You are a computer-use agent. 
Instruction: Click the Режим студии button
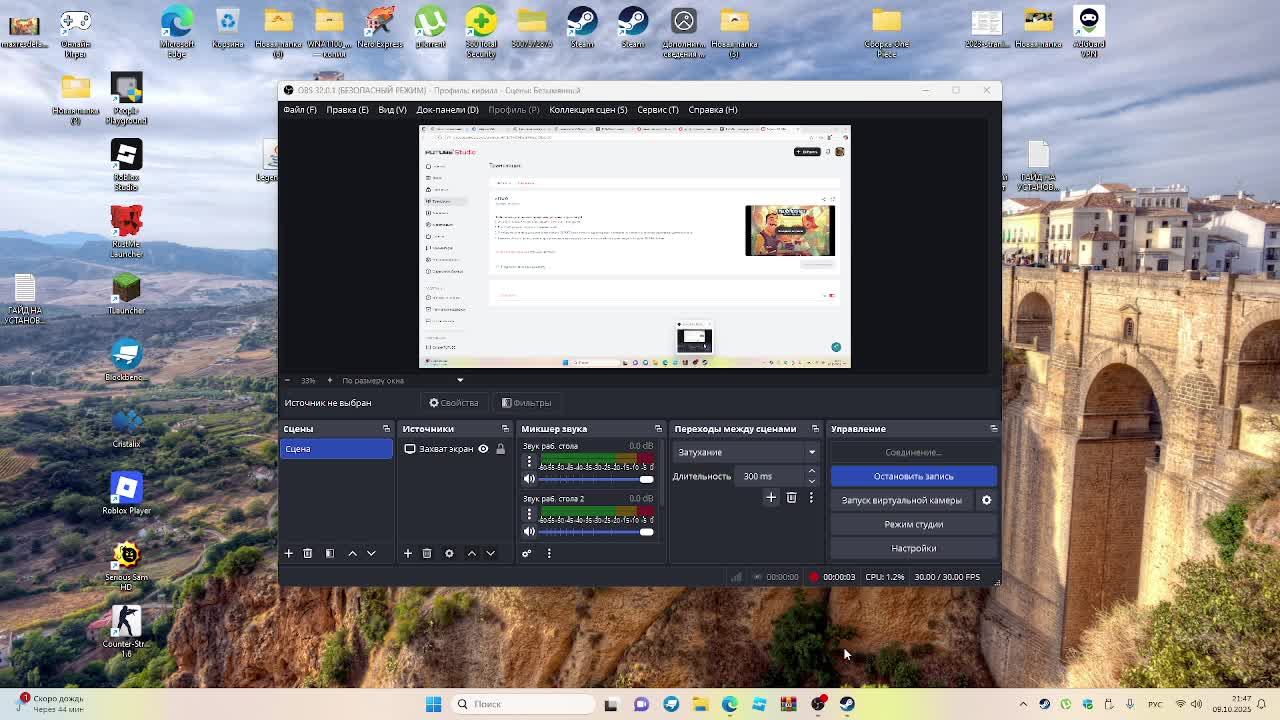(x=913, y=524)
